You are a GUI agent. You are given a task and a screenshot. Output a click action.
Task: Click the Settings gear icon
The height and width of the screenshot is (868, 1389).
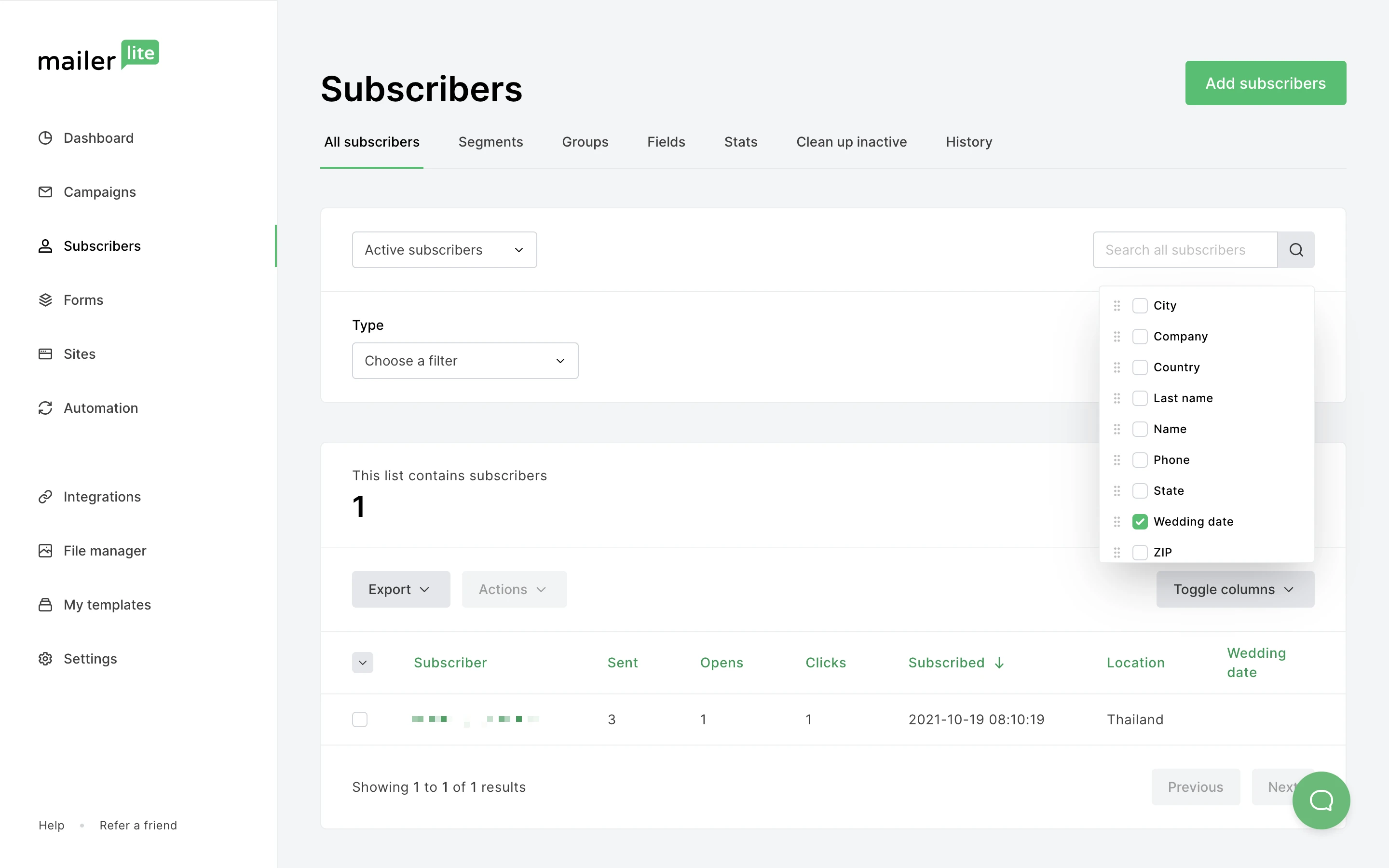tap(45, 658)
